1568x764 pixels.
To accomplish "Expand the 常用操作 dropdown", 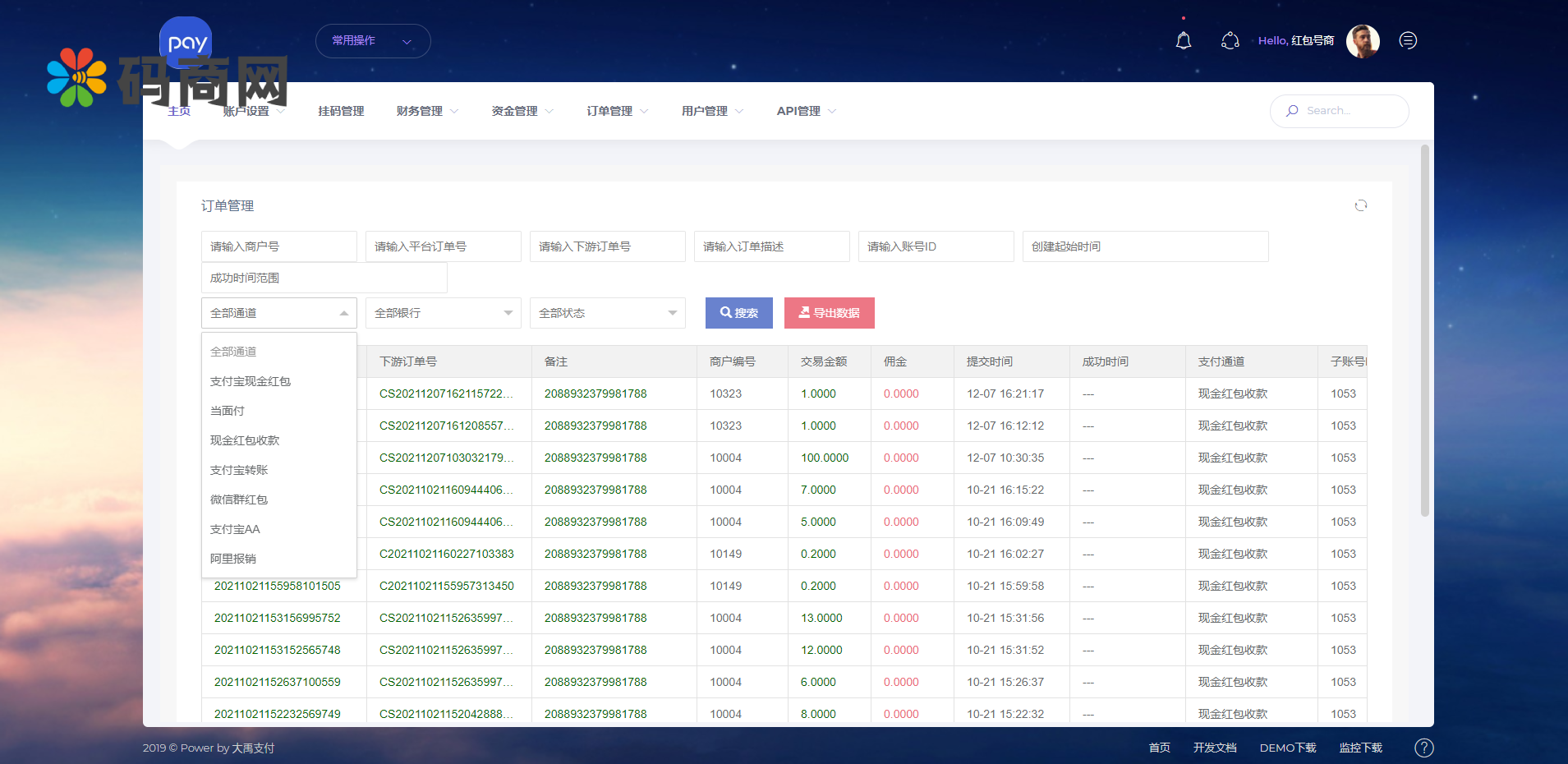I will pos(372,41).
